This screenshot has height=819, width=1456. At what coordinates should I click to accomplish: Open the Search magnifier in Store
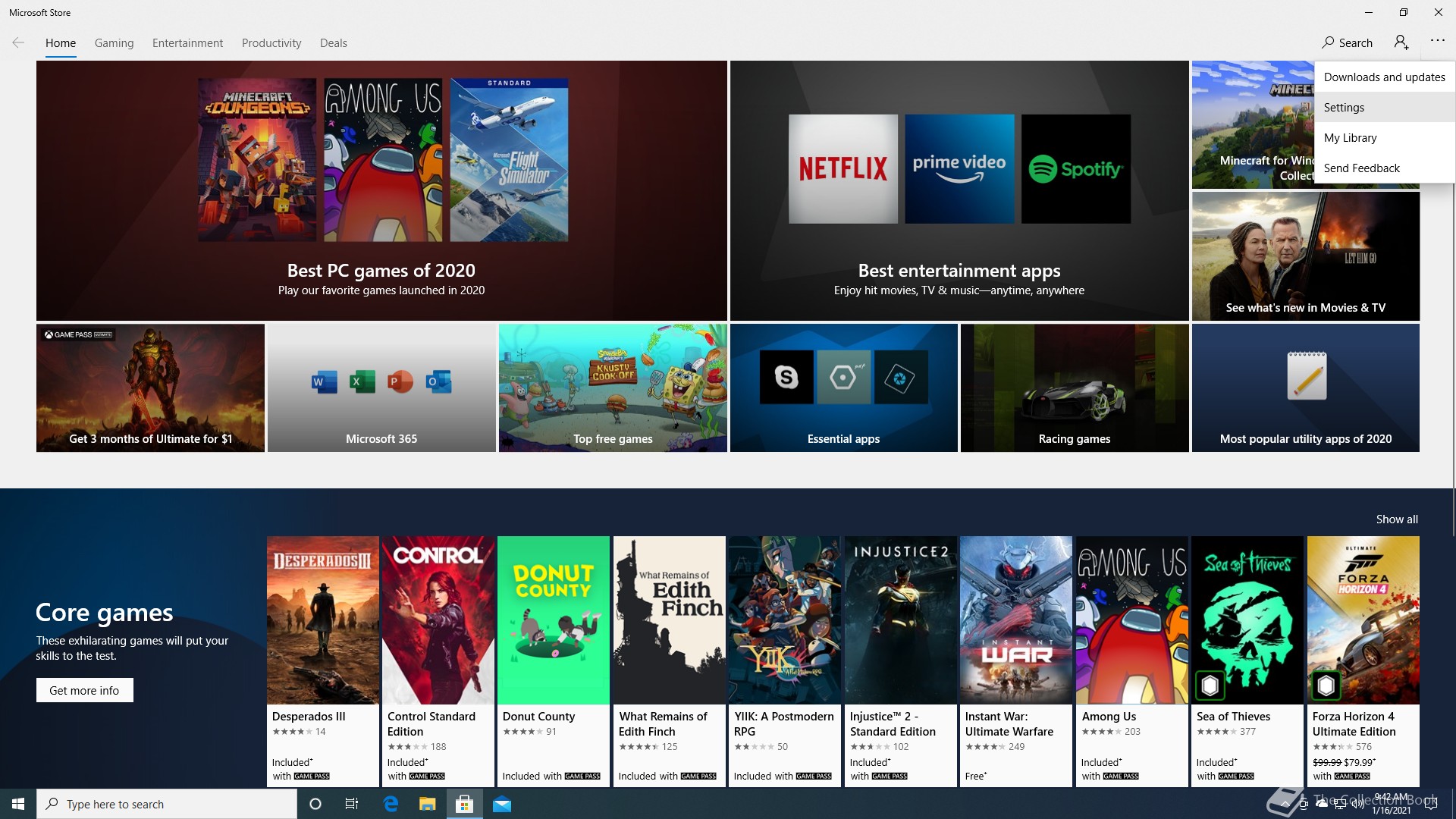[x=1347, y=42]
